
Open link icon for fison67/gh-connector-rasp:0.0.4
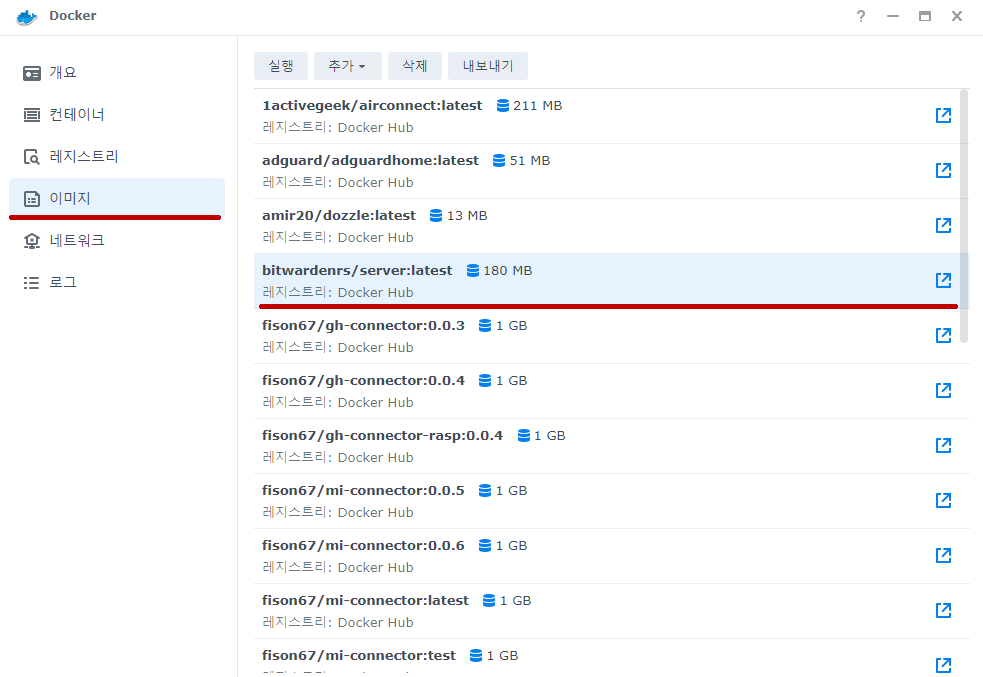point(944,446)
